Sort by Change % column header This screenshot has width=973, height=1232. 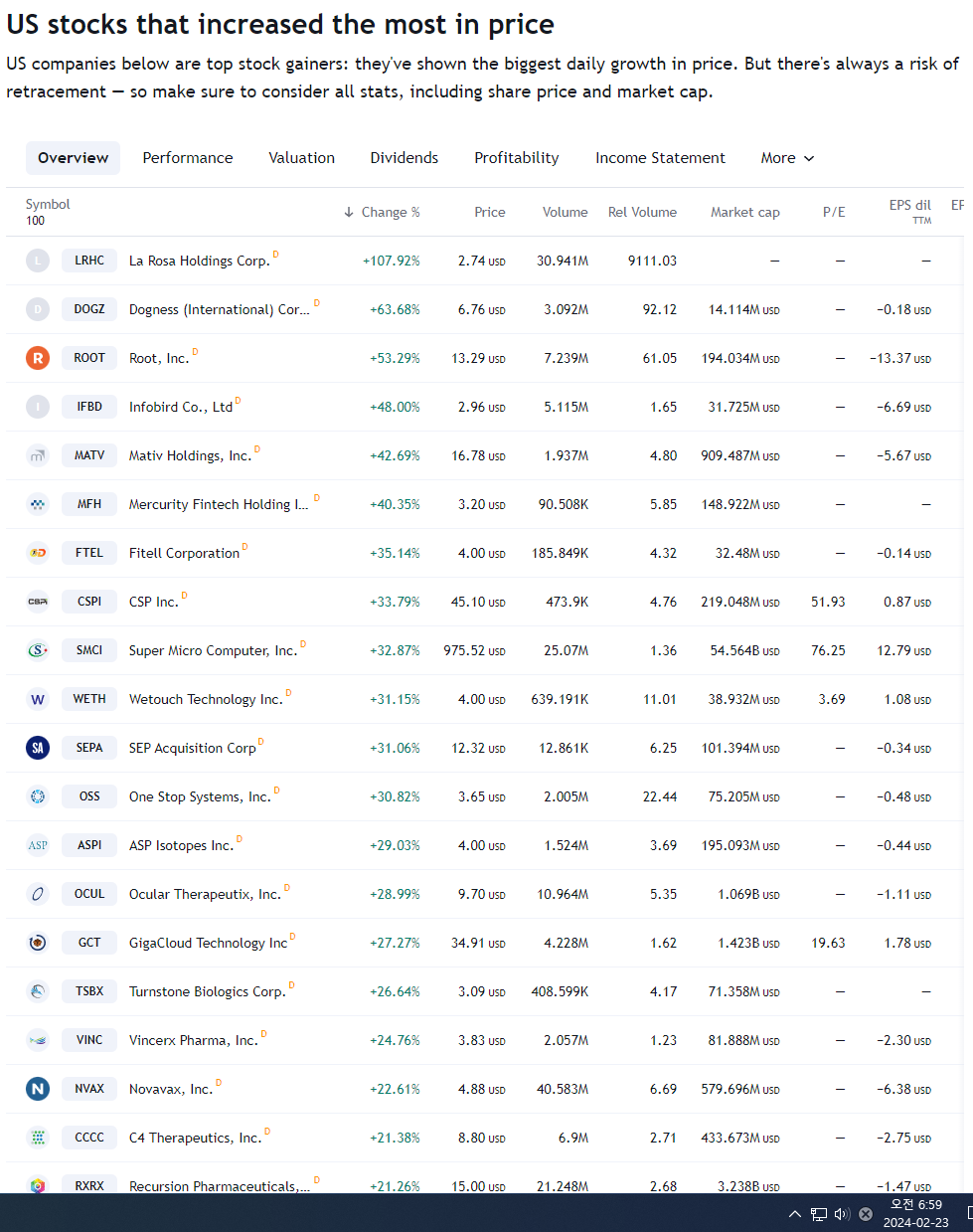pos(382,212)
